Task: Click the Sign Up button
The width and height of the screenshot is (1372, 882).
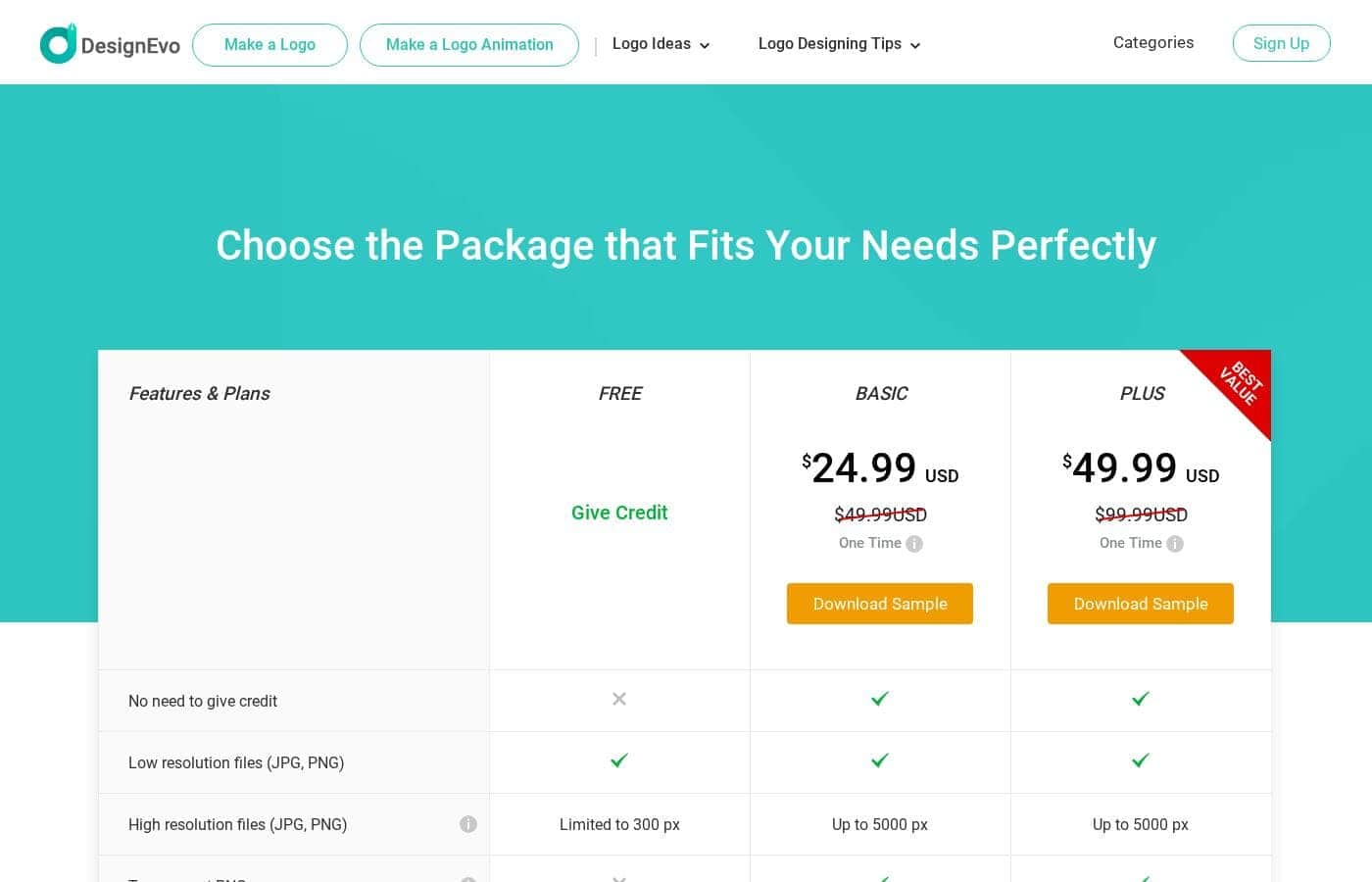Action: point(1281,43)
